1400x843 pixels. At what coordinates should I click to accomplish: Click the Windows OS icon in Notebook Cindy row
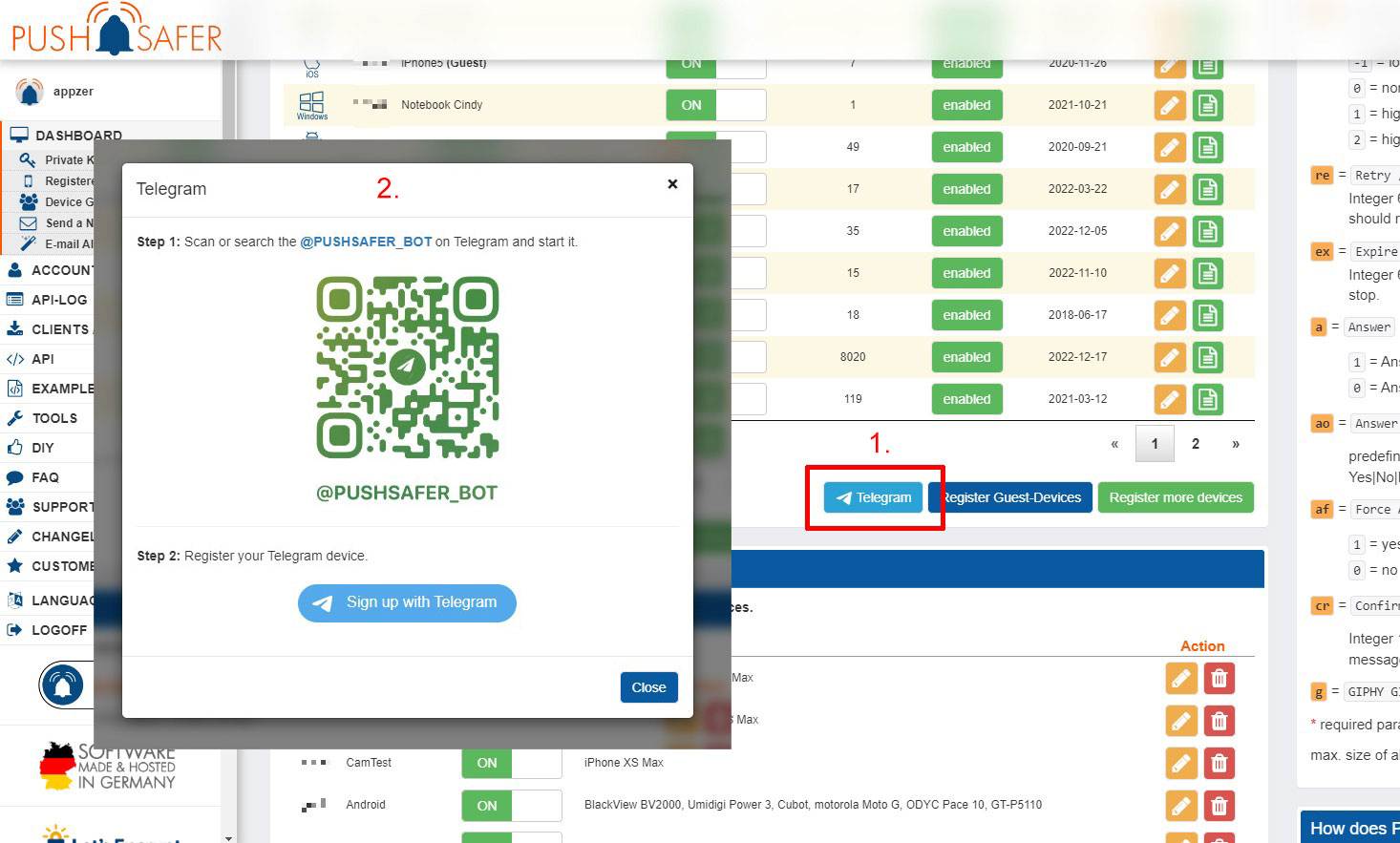coord(312,105)
